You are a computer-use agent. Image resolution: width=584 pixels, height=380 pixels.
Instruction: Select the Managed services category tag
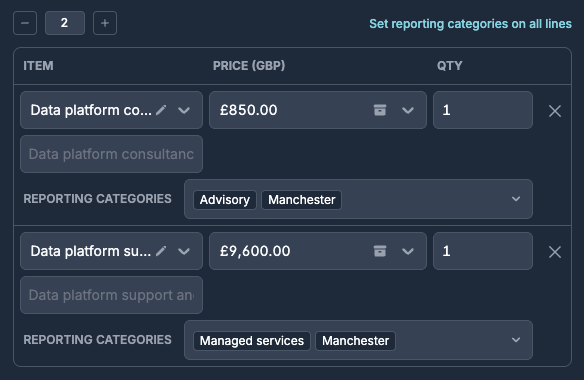[x=252, y=341]
